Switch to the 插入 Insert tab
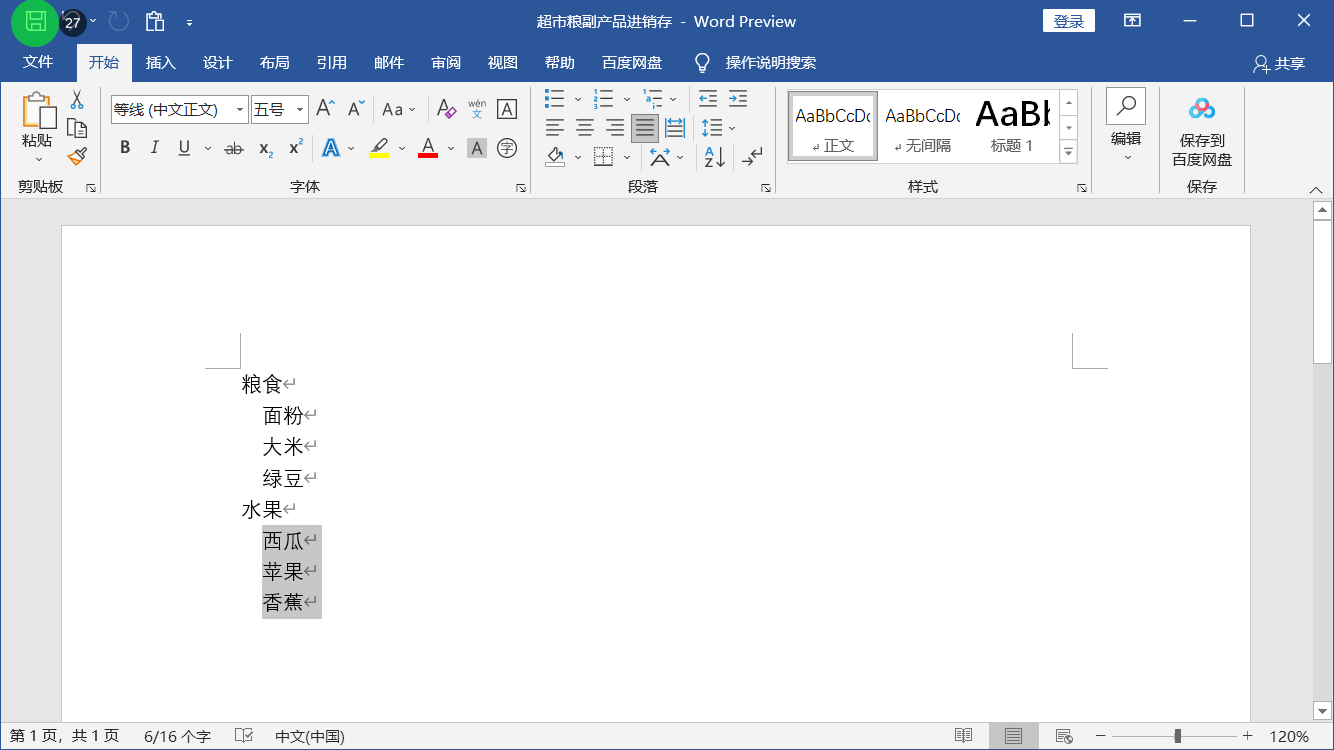Image resolution: width=1334 pixels, height=750 pixels. (161, 62)
